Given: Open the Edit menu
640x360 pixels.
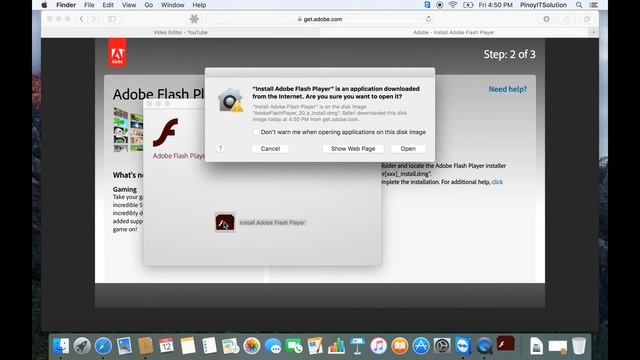Looking at the screenshot, I should [108, 5].
